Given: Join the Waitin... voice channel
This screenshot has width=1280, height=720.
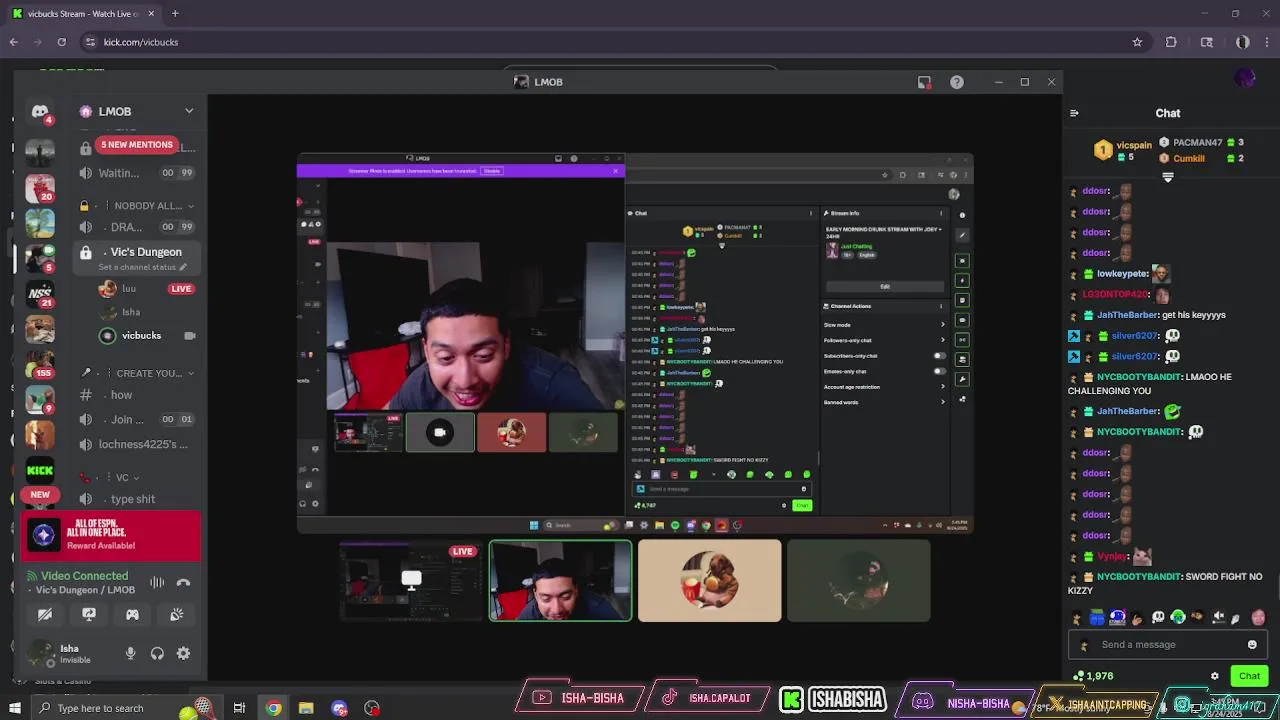Looking at the screenshot, I should pos(137,173).
